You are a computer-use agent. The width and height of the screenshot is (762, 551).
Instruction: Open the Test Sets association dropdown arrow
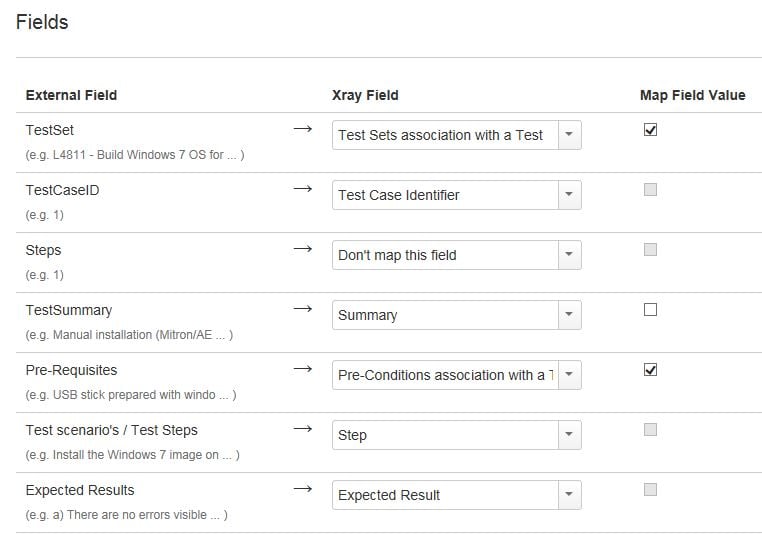pyautogui.click(x=569, y=135)
